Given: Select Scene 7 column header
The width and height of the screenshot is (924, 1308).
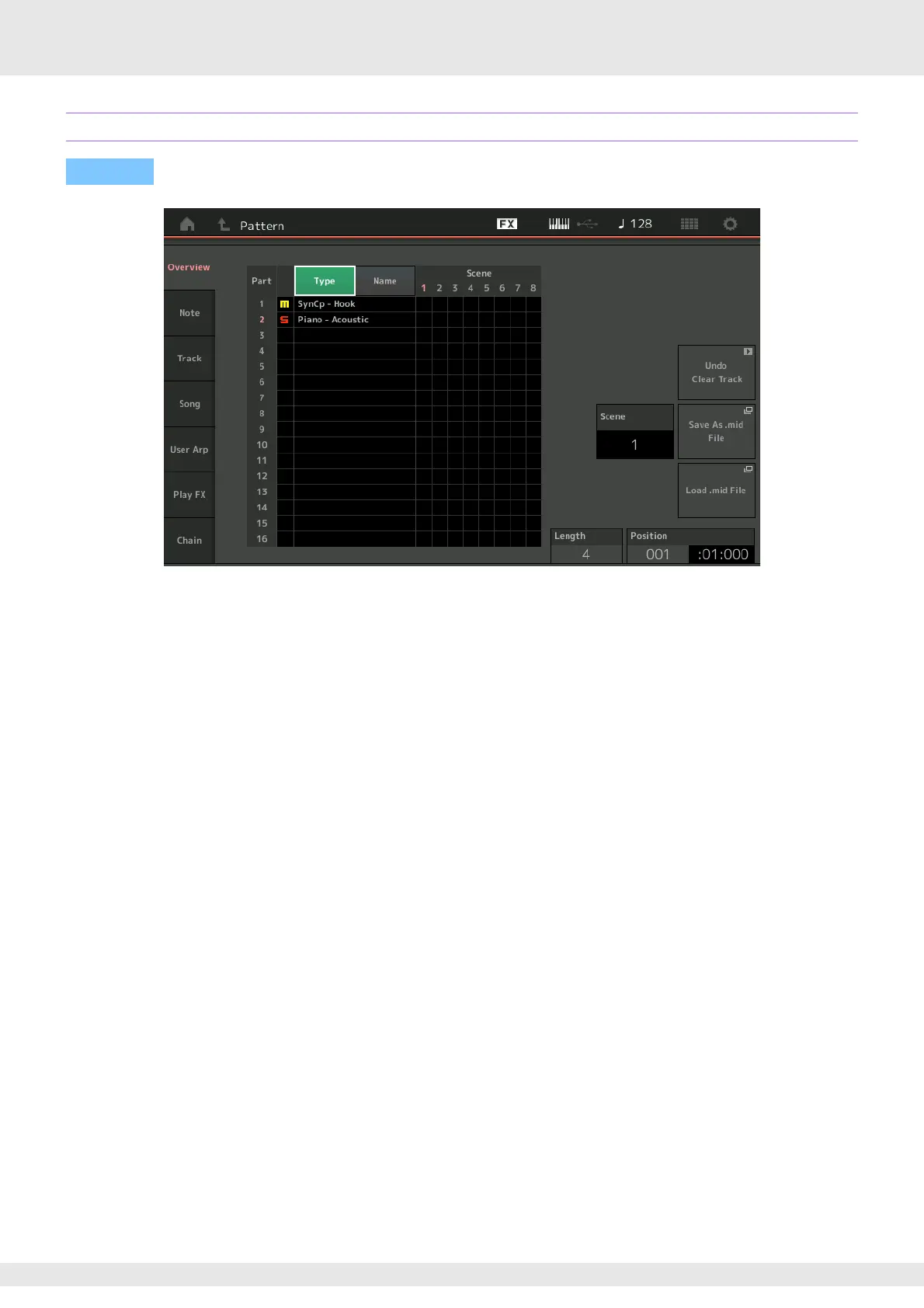Looking at the screenshot, I should pos(518,288).
